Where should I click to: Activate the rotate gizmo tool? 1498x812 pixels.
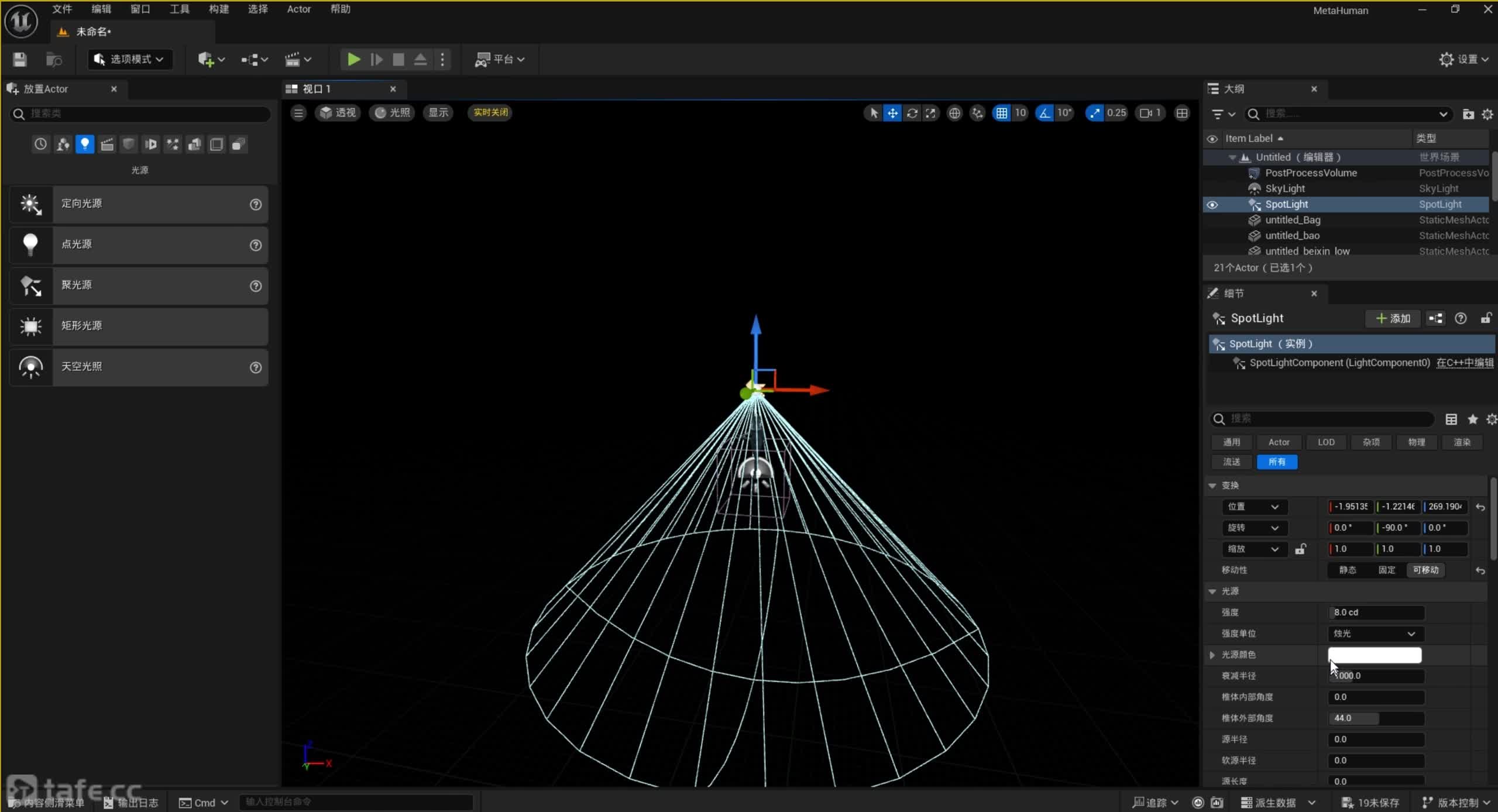coord(912,113)
